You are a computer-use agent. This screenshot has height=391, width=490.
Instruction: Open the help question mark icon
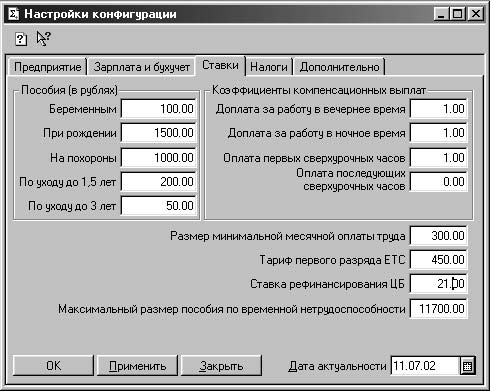(21, 39)
